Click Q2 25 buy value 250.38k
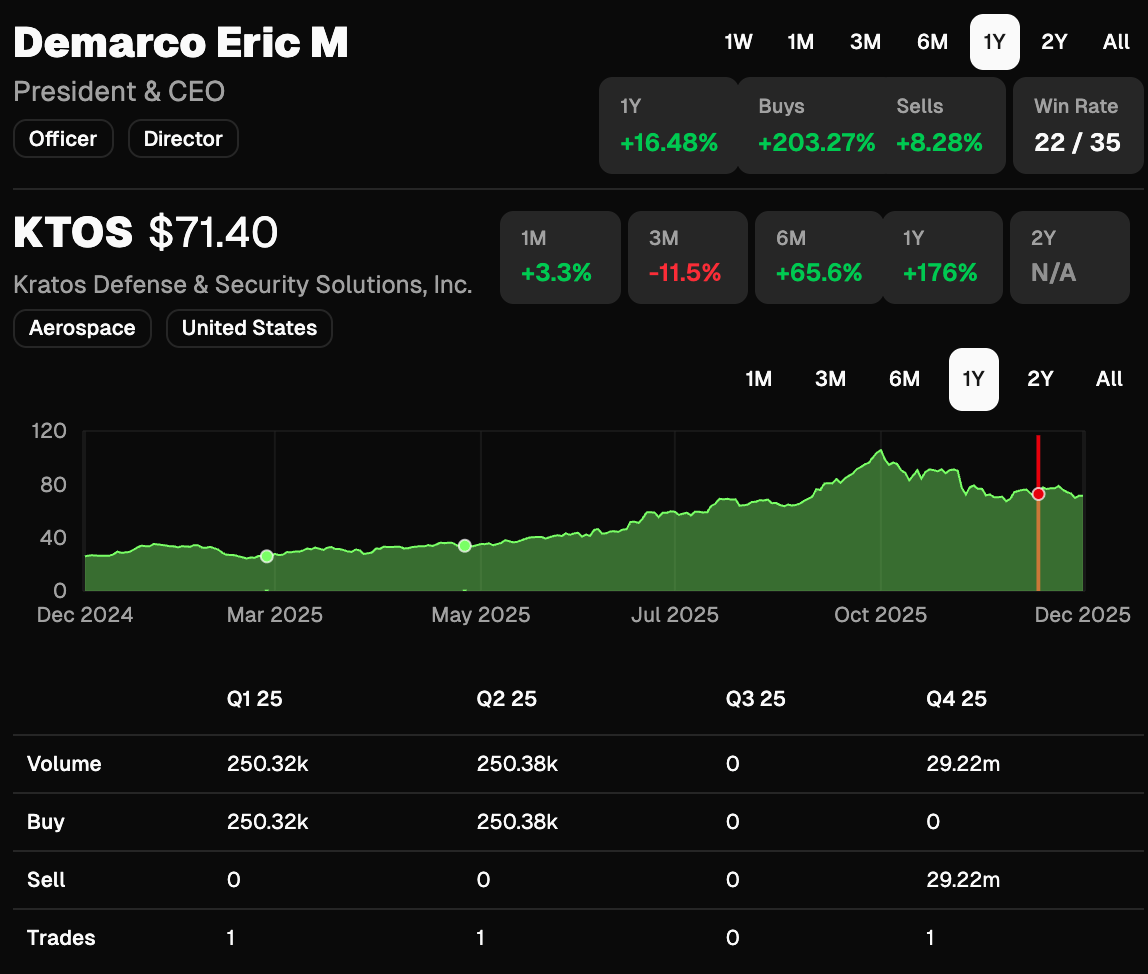1148x974 pixels. pos(517,822)
